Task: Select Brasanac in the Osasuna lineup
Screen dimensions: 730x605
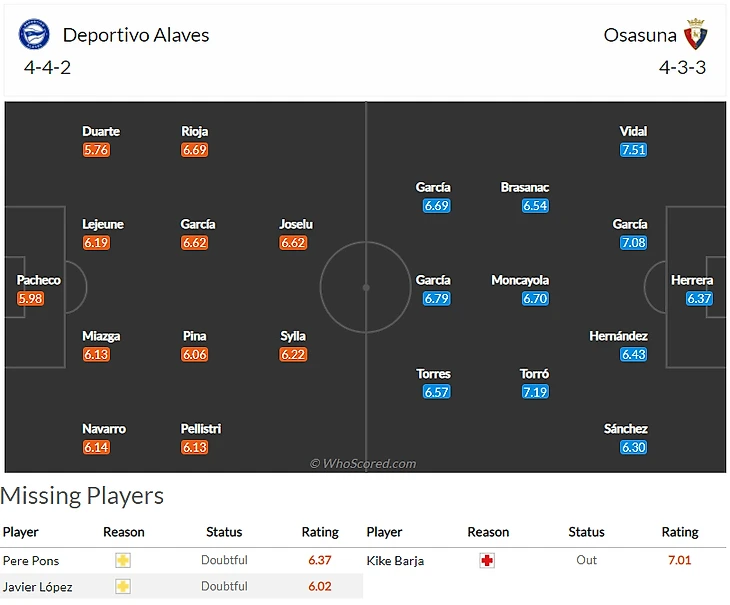Action: (525, 188)
